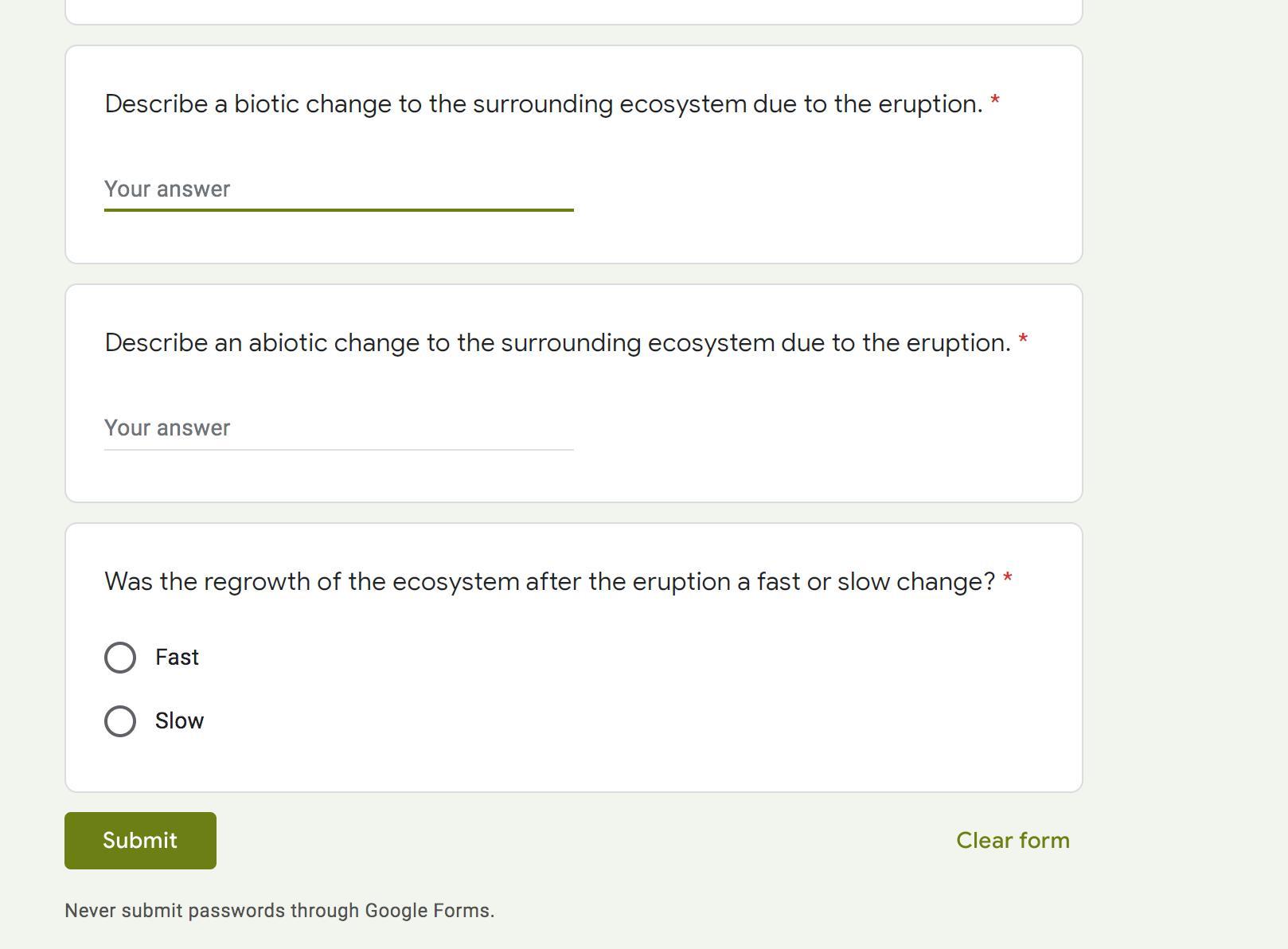Click blank area right of the Slow option
The width and height of the screenshot is (1288, 949).
[x=637, y=721]
